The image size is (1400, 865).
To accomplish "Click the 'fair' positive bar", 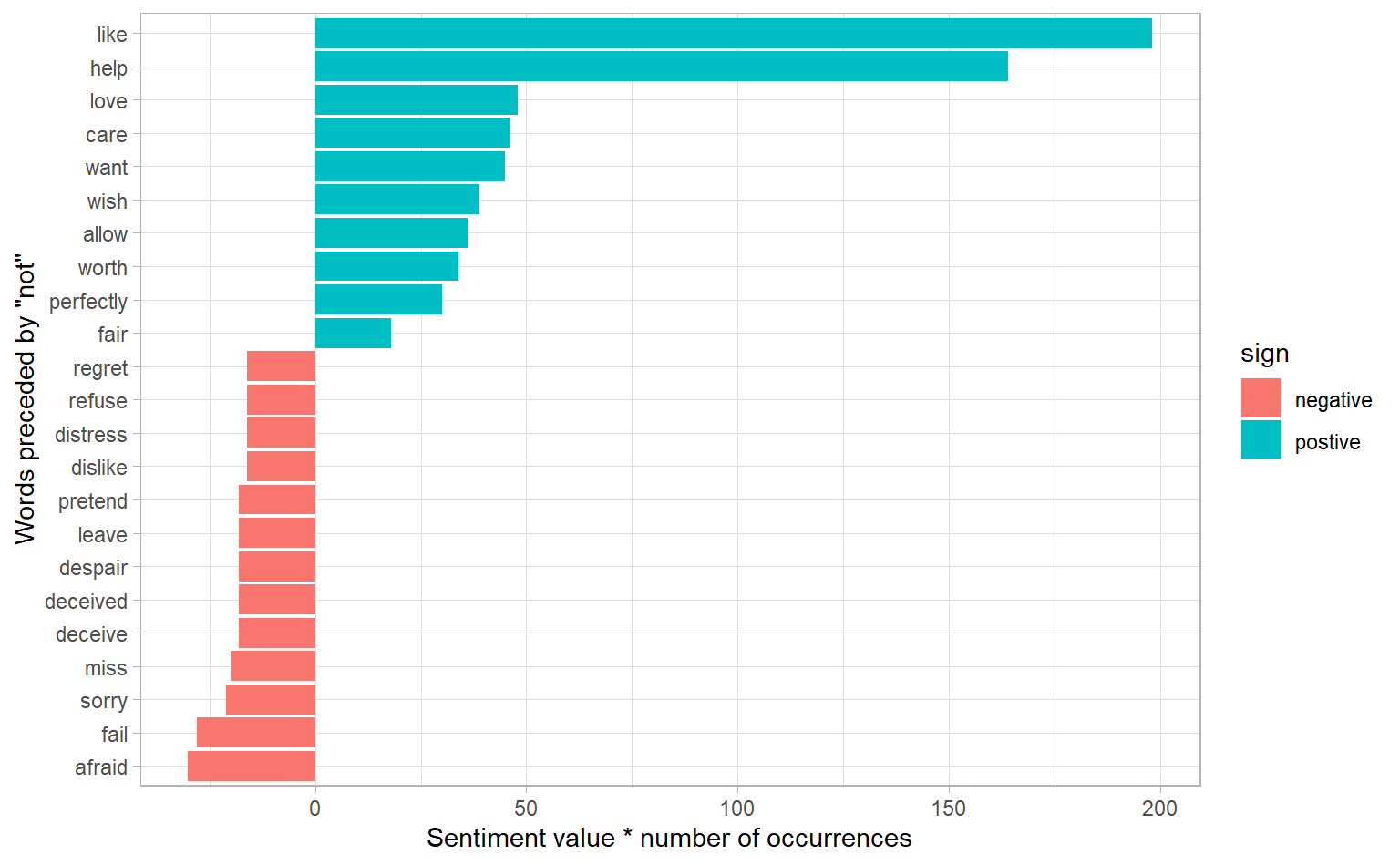I will click(353, 334).
